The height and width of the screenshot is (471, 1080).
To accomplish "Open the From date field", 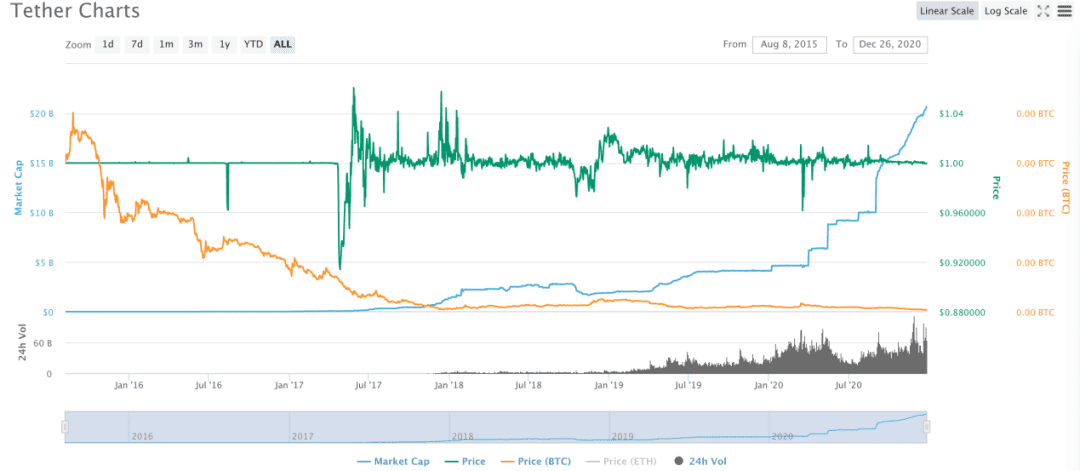I will pyautogui.click(x=789, y=44).
